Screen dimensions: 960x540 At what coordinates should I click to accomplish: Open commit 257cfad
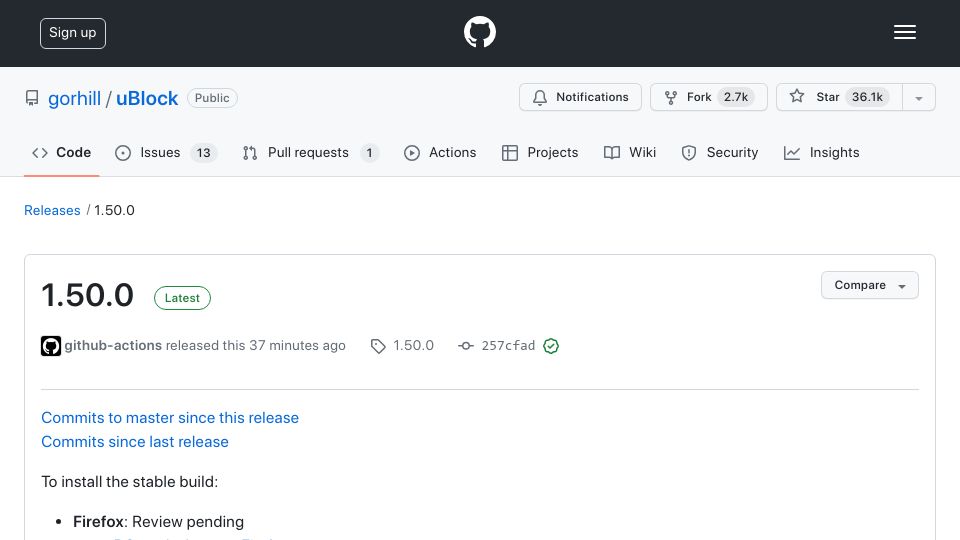508,345
